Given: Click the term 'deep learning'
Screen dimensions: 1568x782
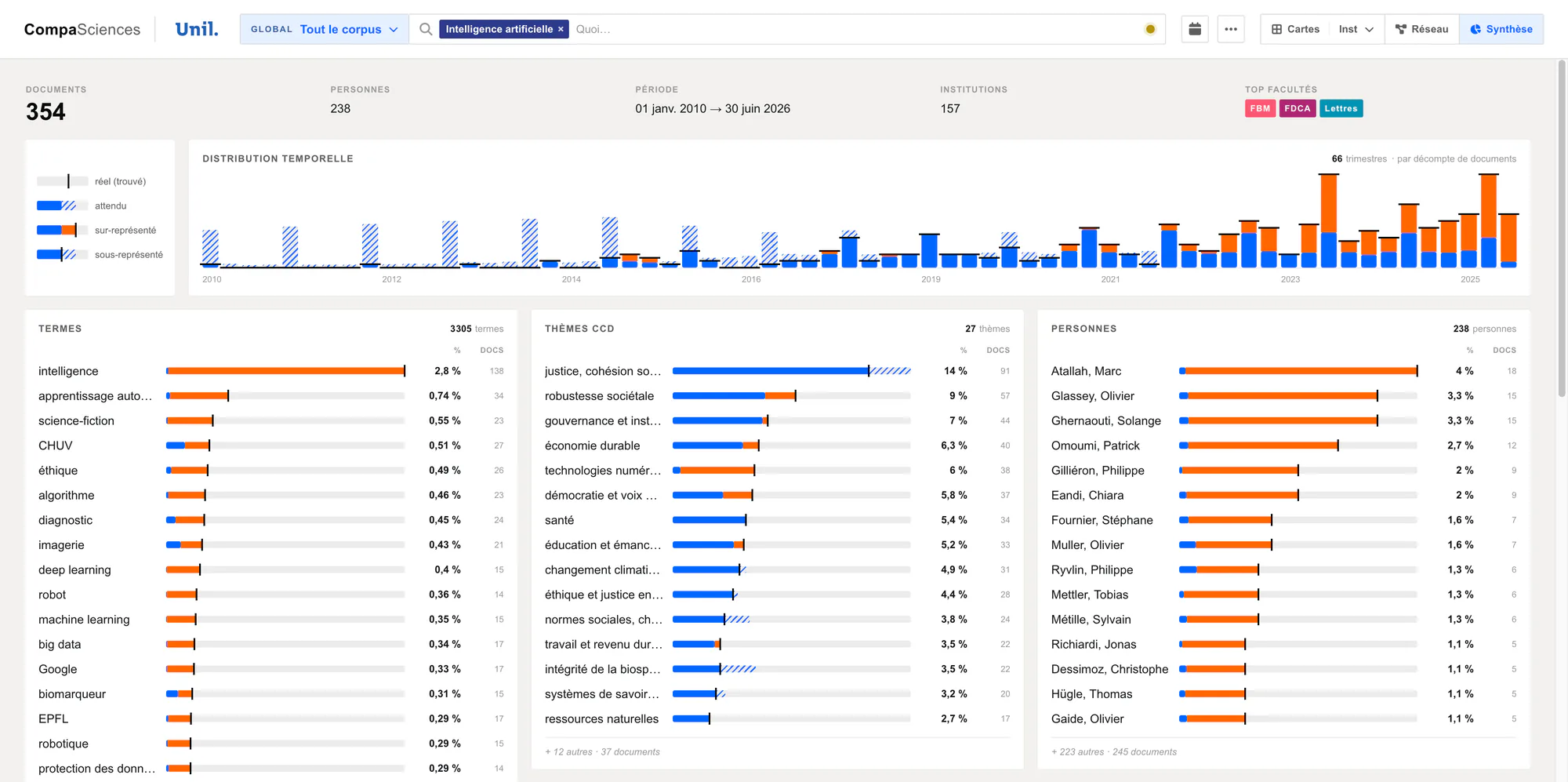Looking at the screenshot, I should click(x=74, y=569).
